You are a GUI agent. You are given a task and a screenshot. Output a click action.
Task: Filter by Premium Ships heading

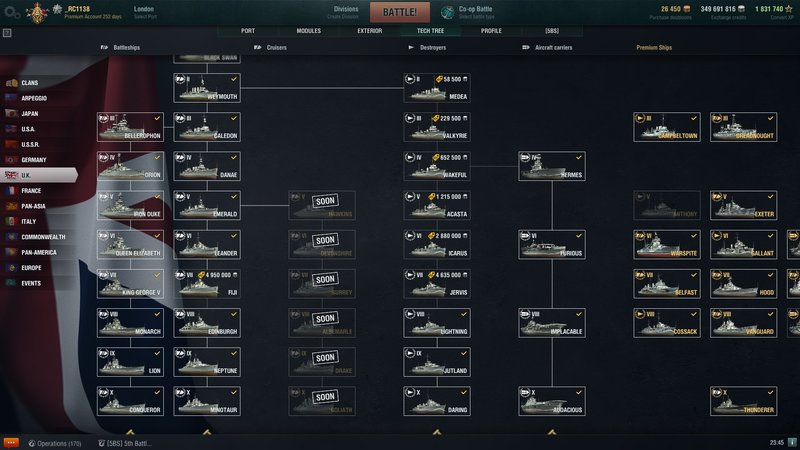[x=654, y=47]
